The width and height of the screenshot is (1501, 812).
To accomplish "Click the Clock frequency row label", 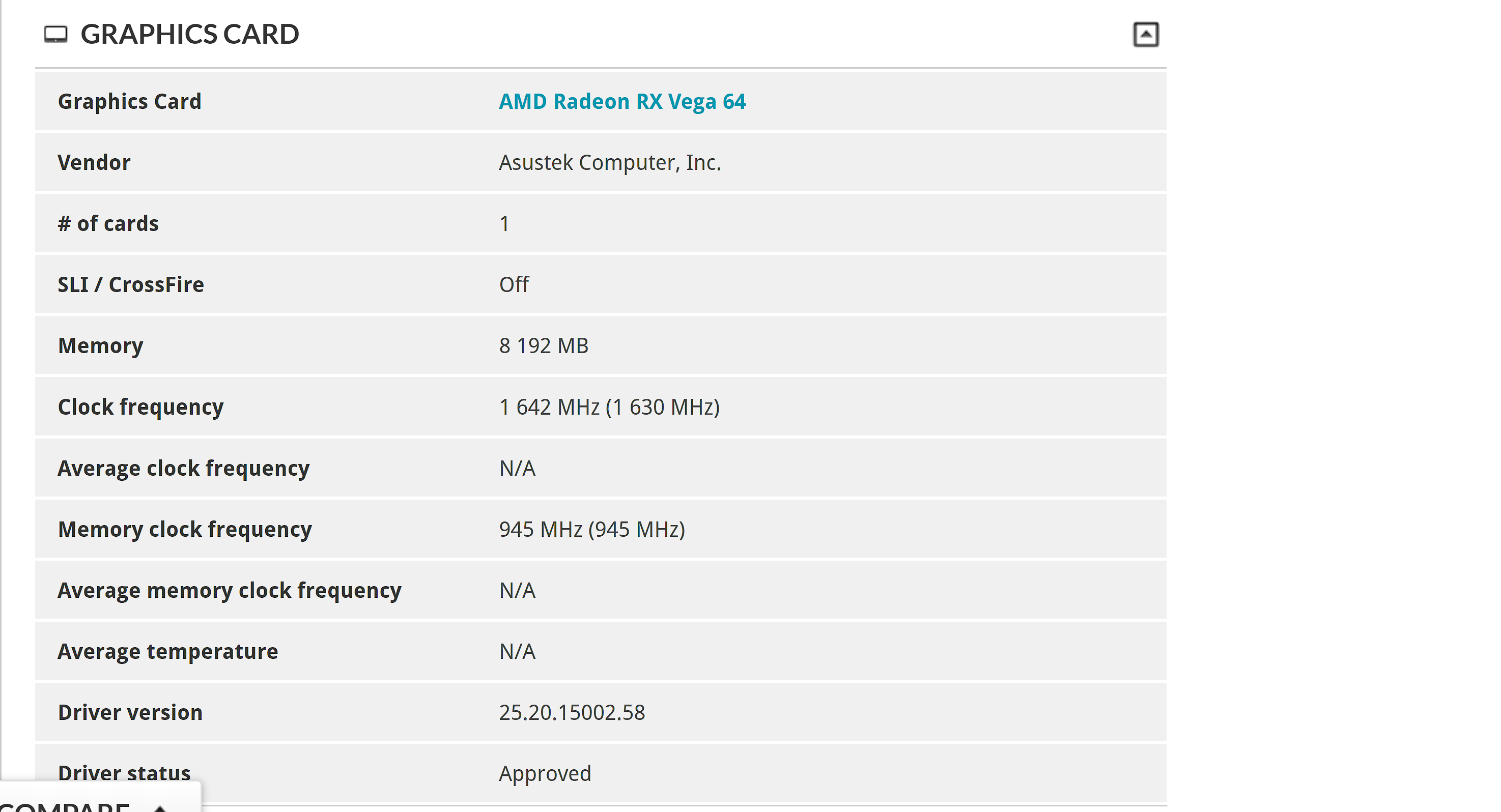I will click(140, 407).
